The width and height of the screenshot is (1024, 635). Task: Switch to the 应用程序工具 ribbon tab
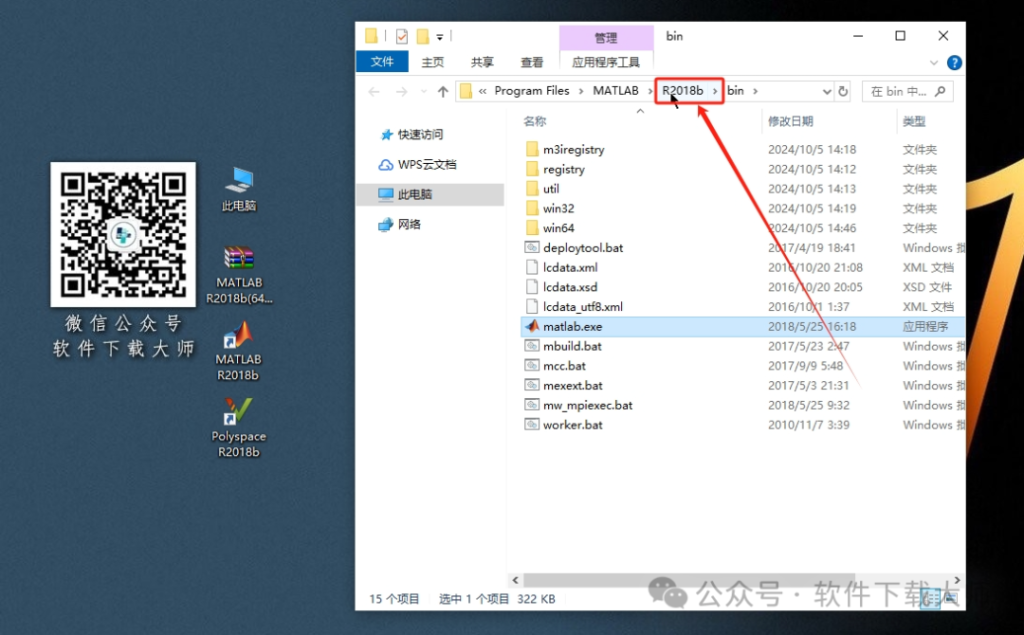click(606, 61)
